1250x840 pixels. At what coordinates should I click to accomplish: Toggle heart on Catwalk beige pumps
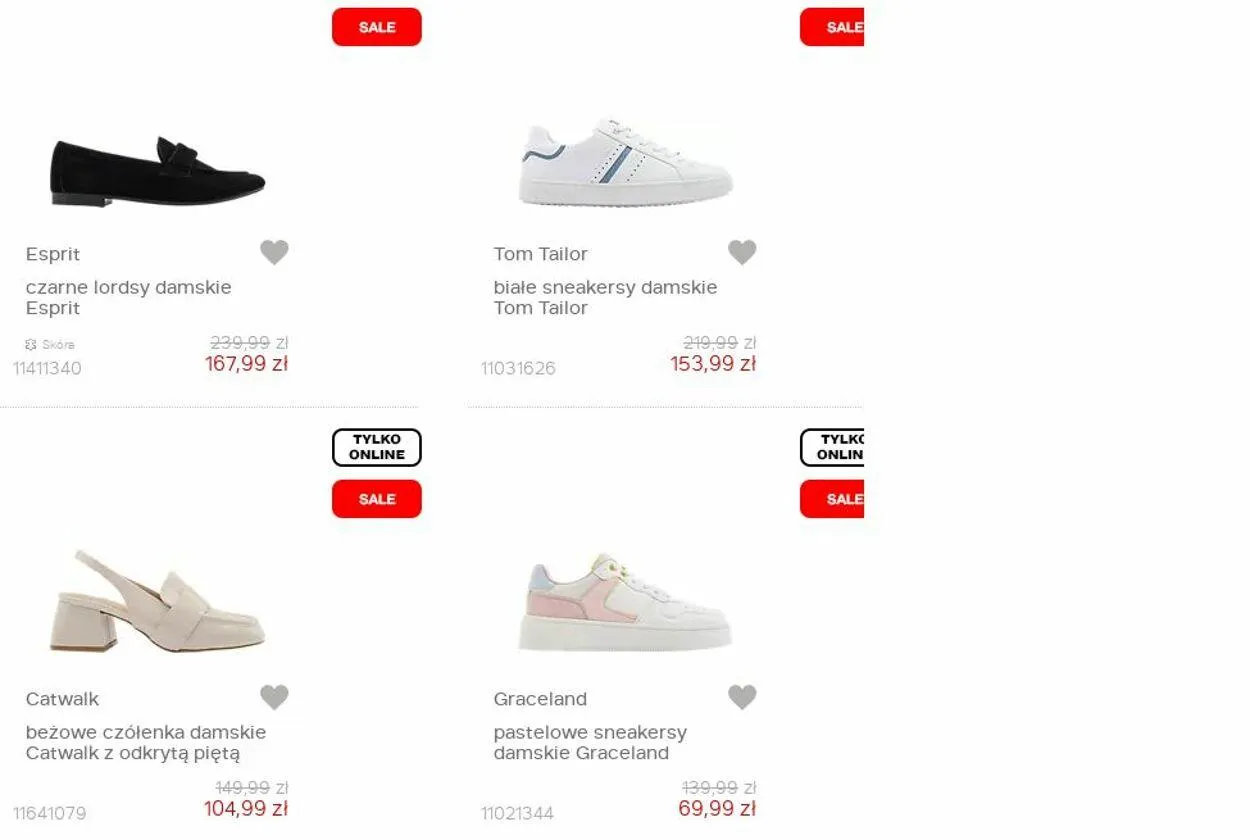tap(274, 697)
